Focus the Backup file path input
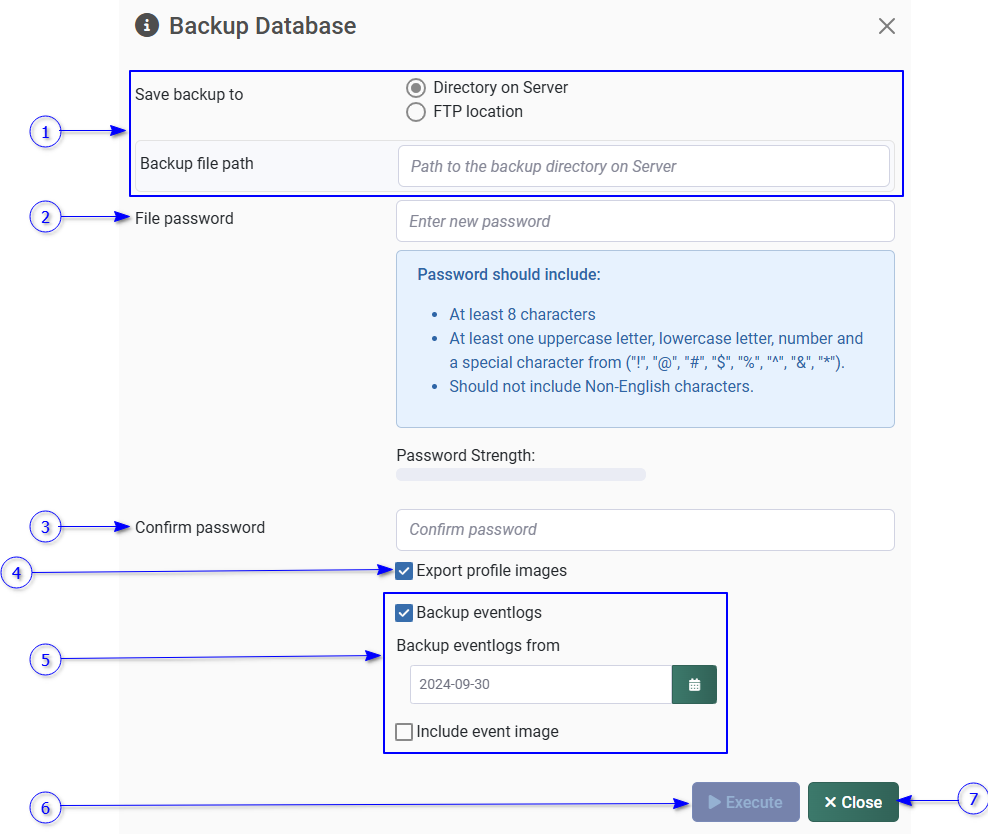 pos(643,166)
